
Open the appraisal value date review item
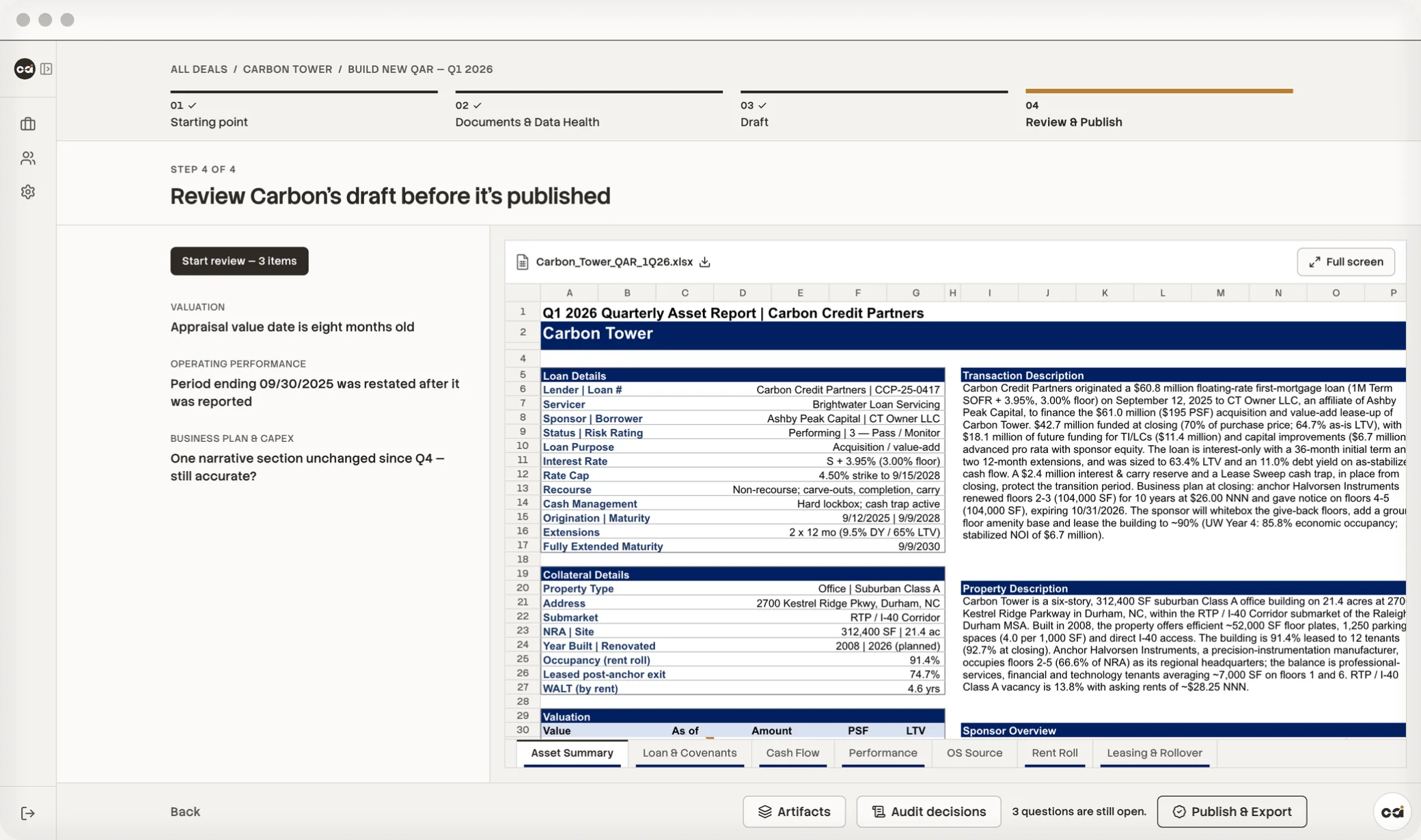point(292,318)
